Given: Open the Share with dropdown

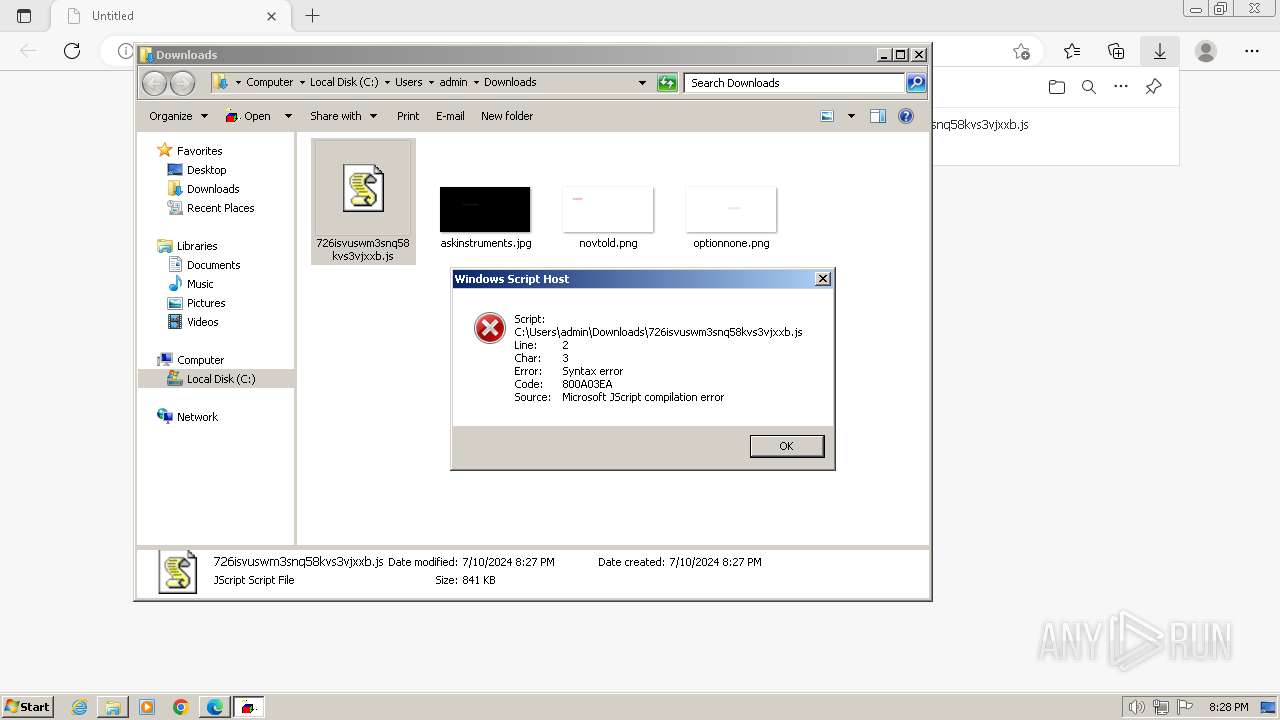Looking at the screenshot, I should click(x=343, y=116).
